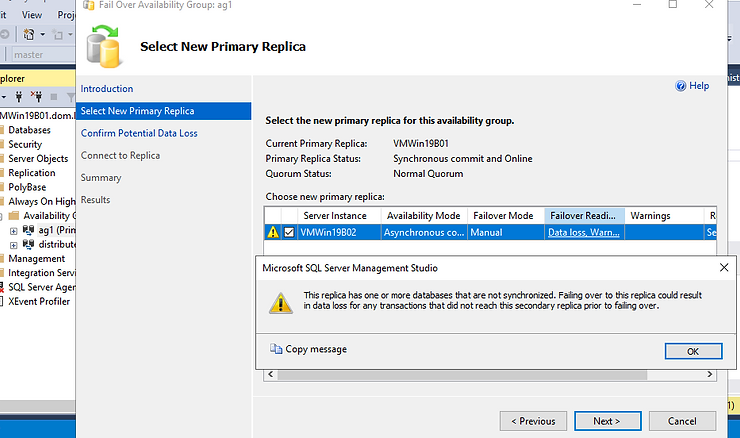Viewport: 740px width, 438px height.
Task: Expand the distributed availability group node
Action: click(13, 244)
